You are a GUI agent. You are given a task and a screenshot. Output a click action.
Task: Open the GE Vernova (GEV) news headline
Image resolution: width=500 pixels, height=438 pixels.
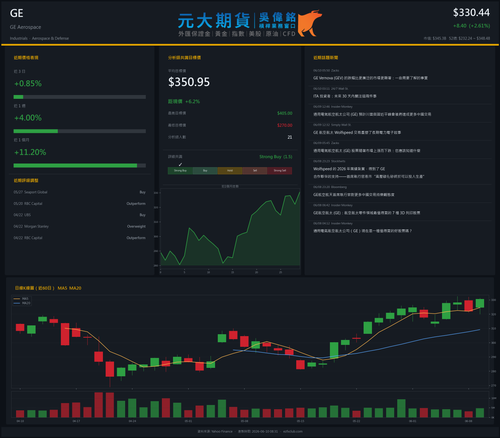pos(370,78)
